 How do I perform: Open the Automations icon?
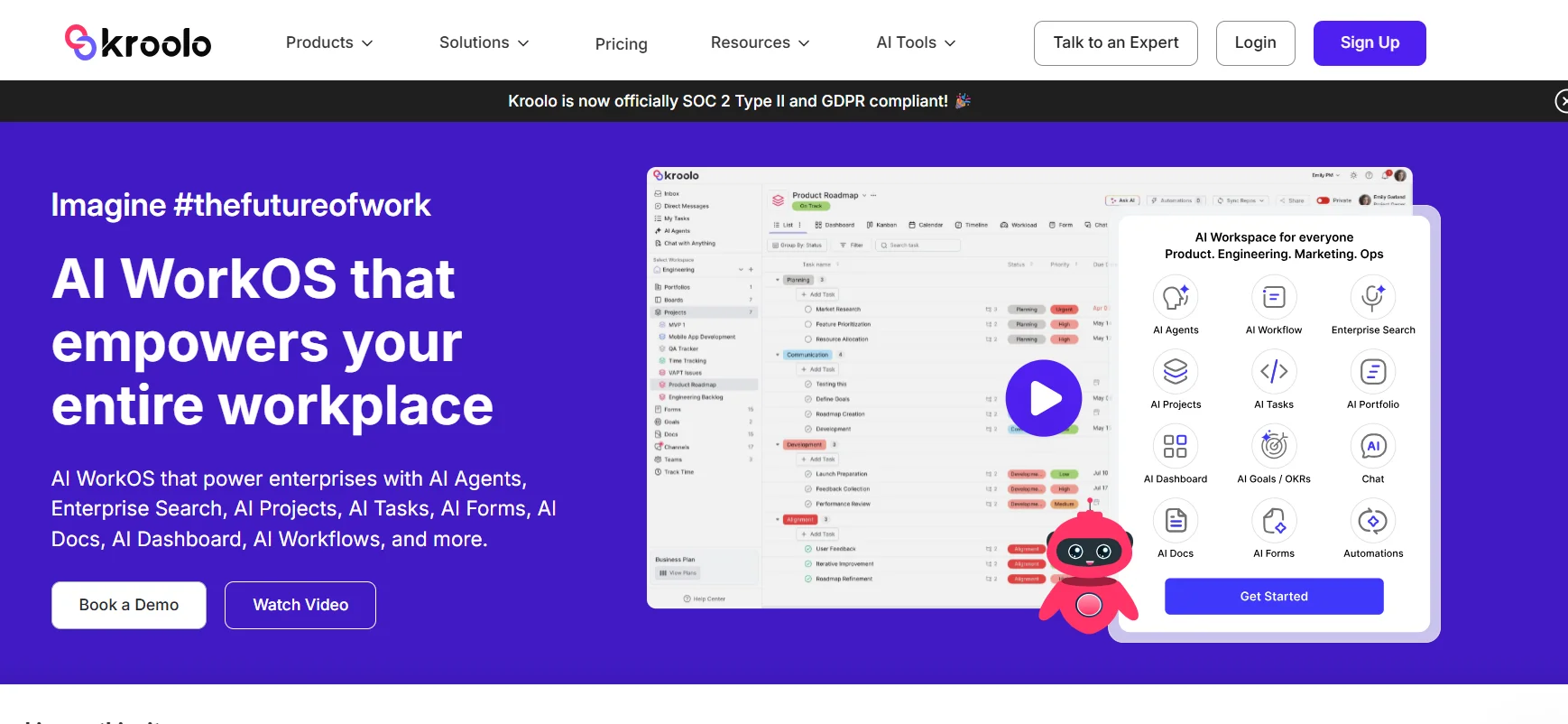pos(1372,521)
